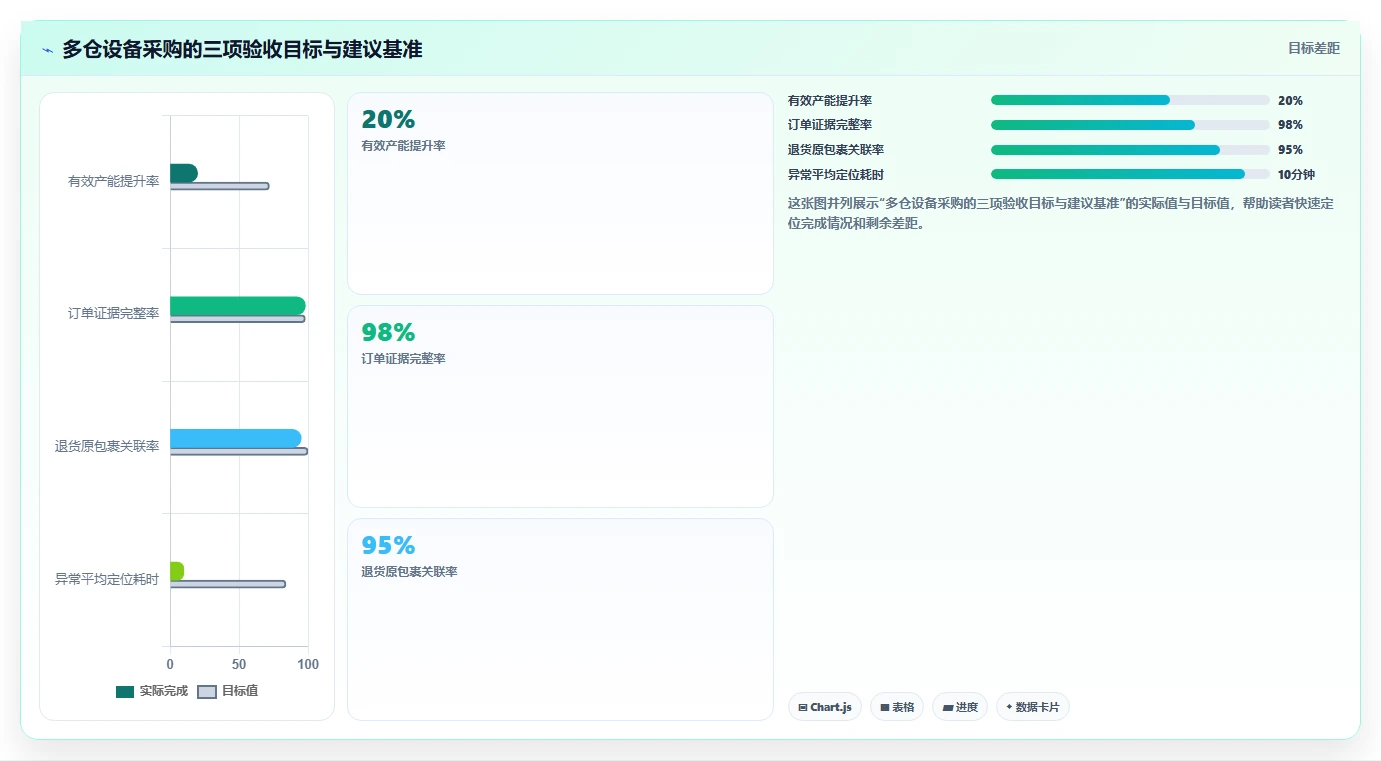Click the 10分钟 value text

click(1296, 174)
